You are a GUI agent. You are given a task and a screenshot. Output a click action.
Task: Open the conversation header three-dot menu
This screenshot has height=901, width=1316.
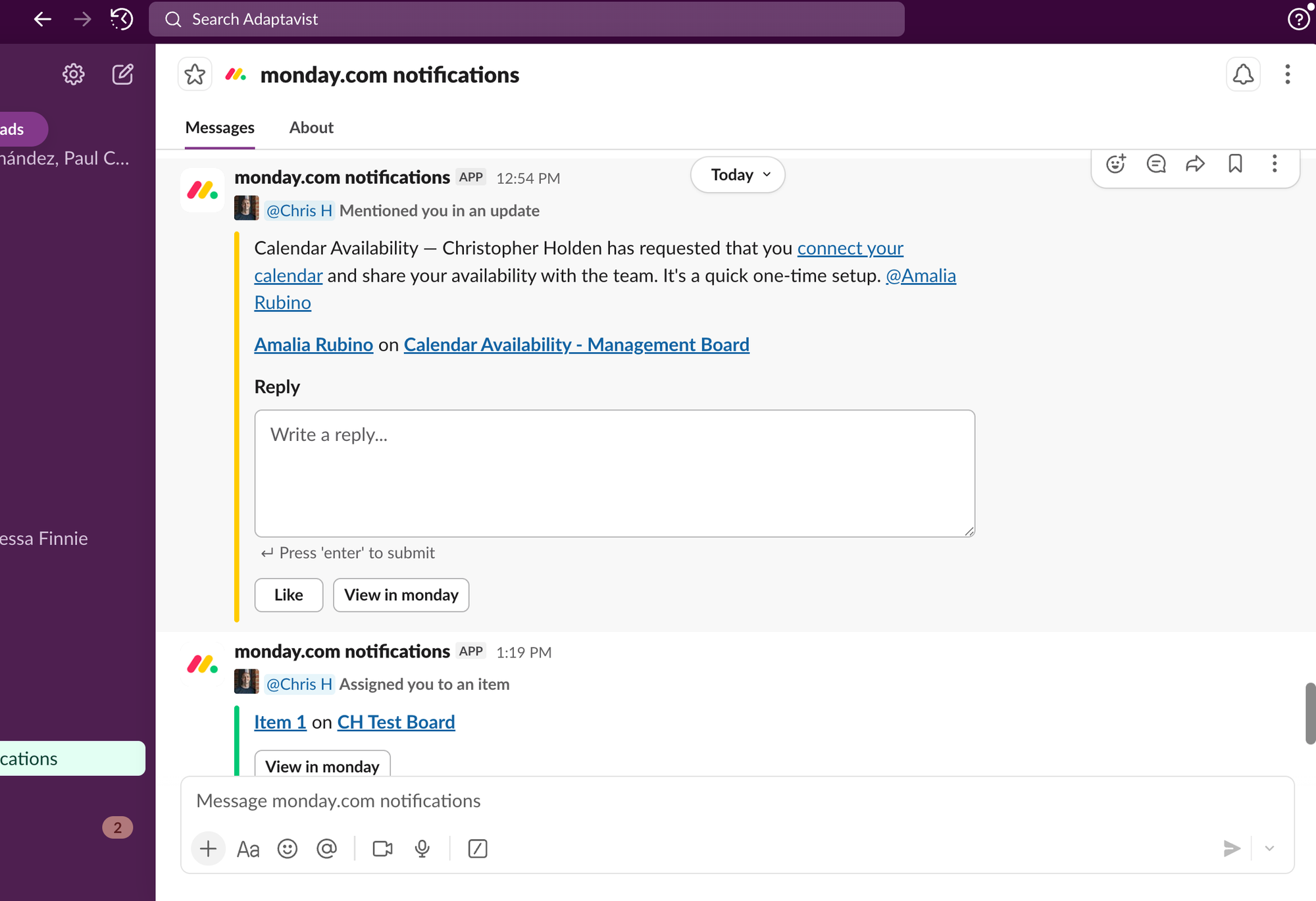pyautogui.click(x=1288, y=74)
